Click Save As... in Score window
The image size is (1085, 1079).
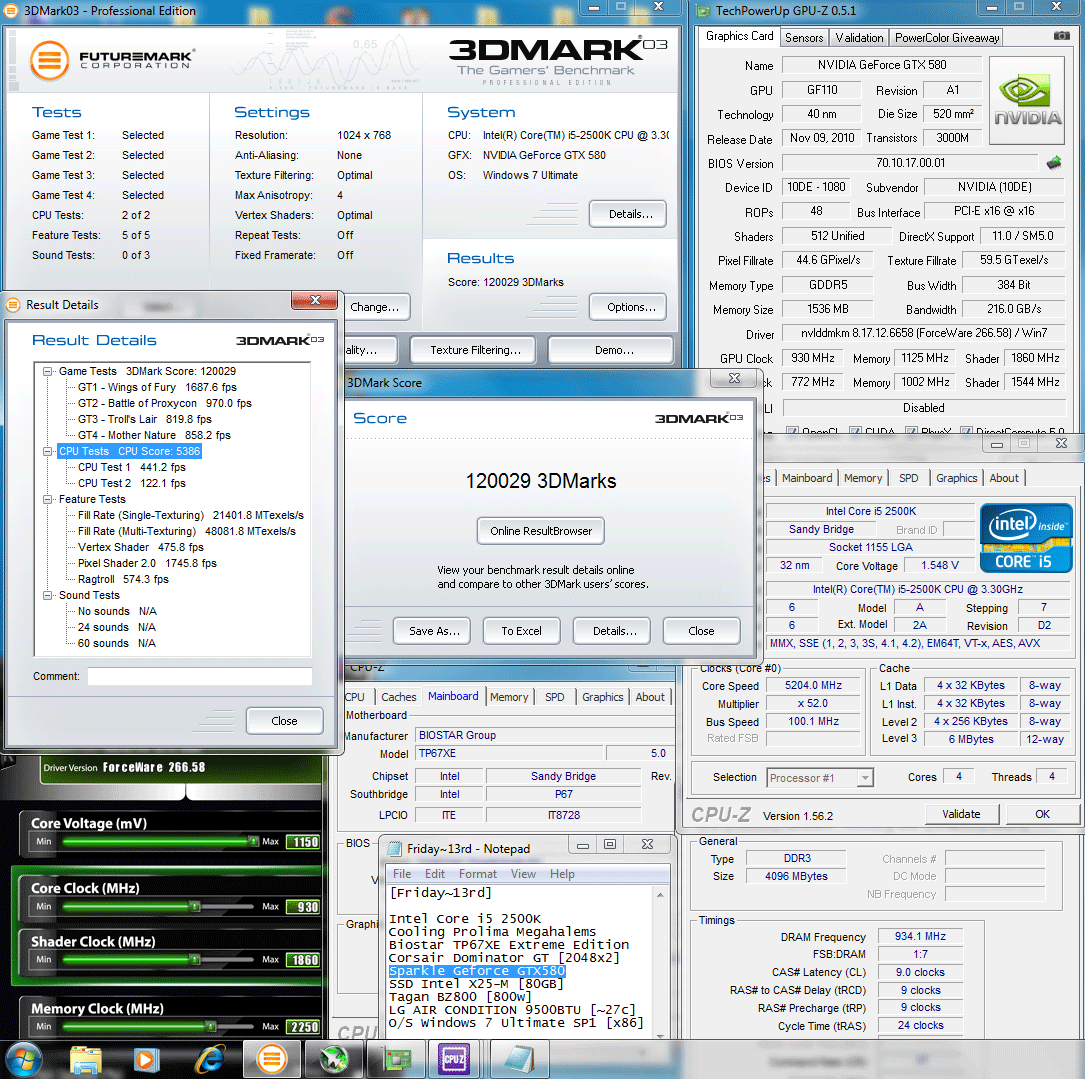(434, 631)
